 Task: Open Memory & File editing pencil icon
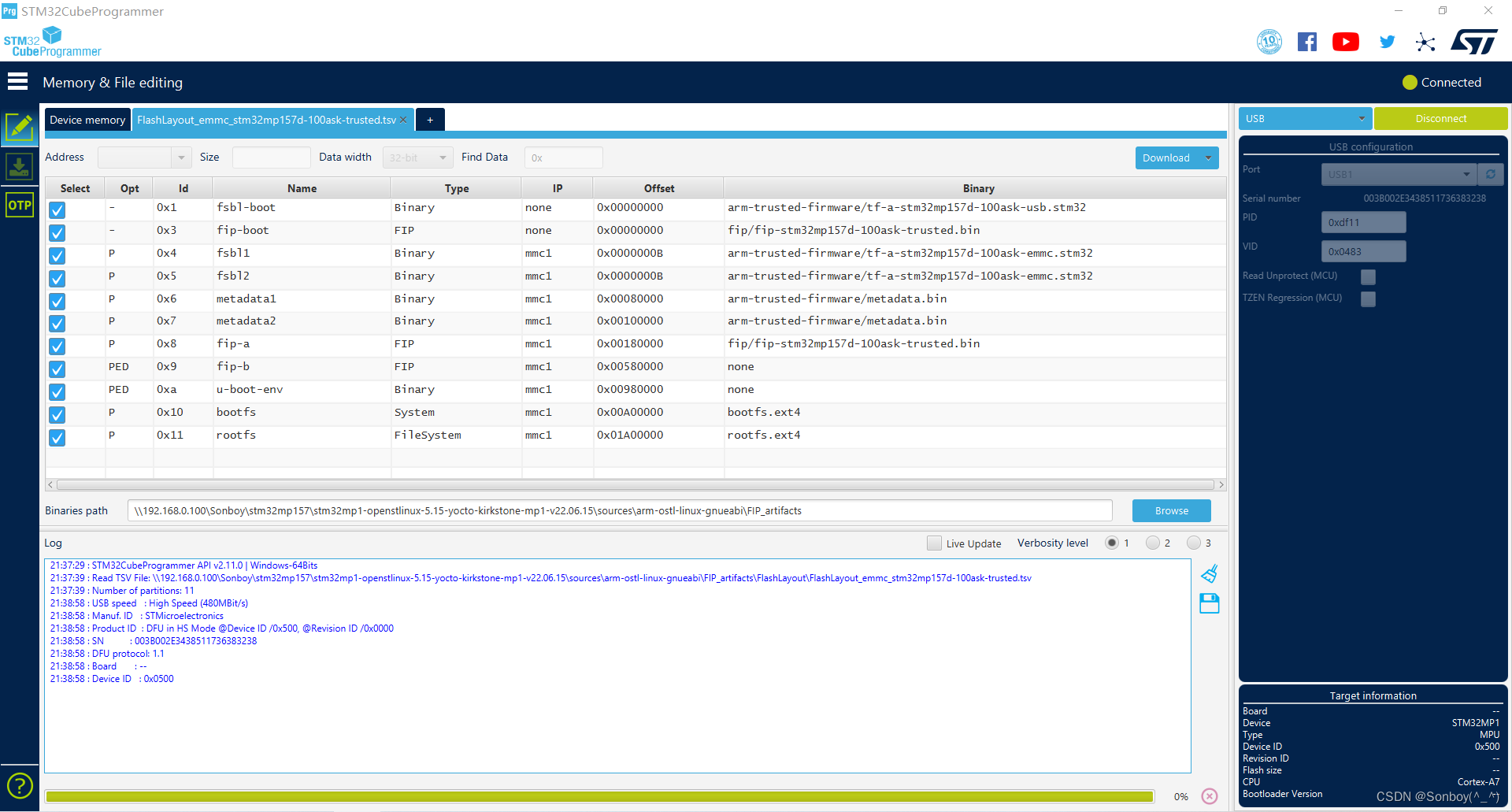click(x=19, y=127)
